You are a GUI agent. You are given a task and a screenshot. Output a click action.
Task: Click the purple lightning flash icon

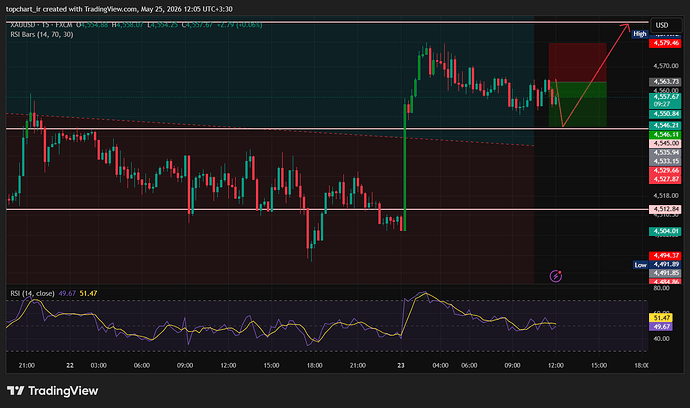pos(556,276)
